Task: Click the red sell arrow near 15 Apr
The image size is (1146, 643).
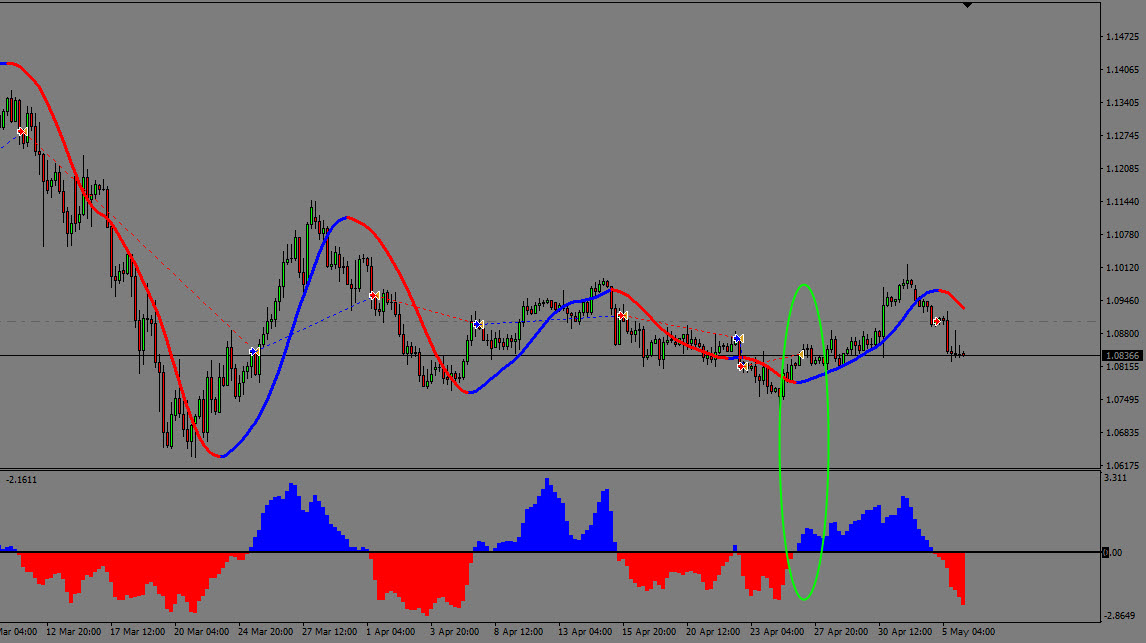Action: pyautogui.click(x=622, y=315)
